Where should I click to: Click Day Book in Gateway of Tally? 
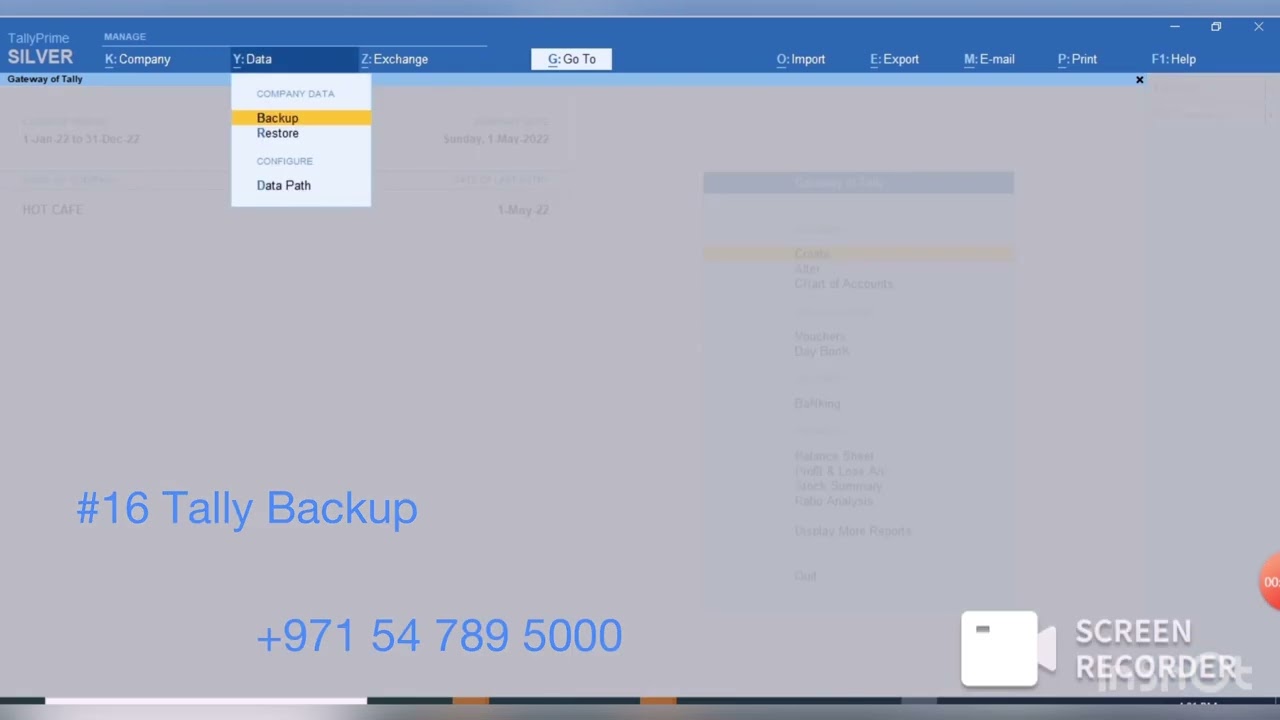point(821,351)
